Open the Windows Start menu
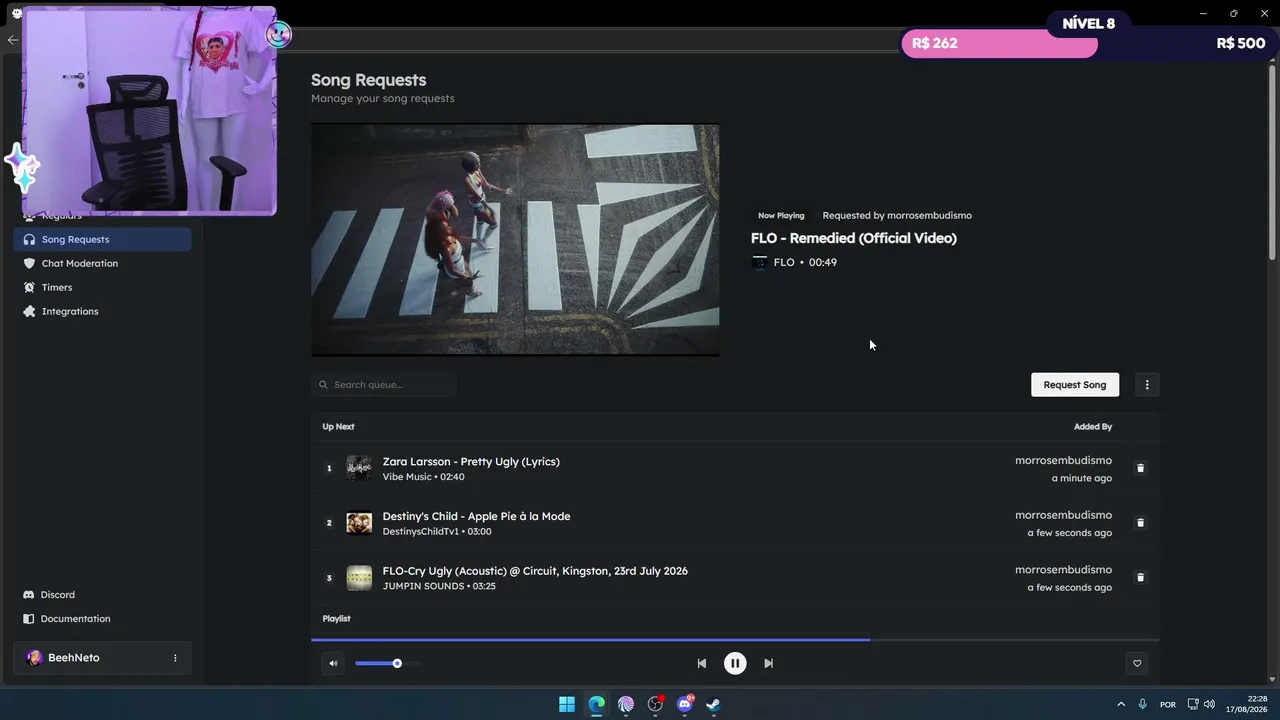The image size is (1280, 720). (x=567, y=704)
